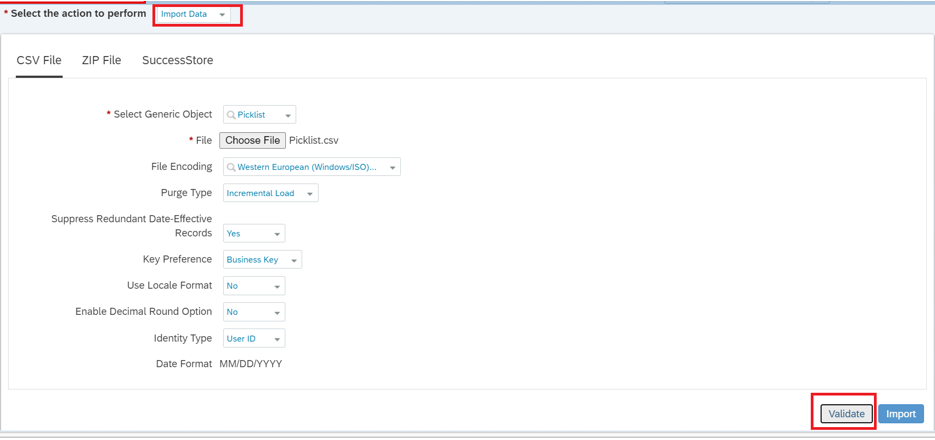Change Suppress Redundant Date-Effective Records dropdown
Viewport: 935px width, 440px height.
[254, 234]
